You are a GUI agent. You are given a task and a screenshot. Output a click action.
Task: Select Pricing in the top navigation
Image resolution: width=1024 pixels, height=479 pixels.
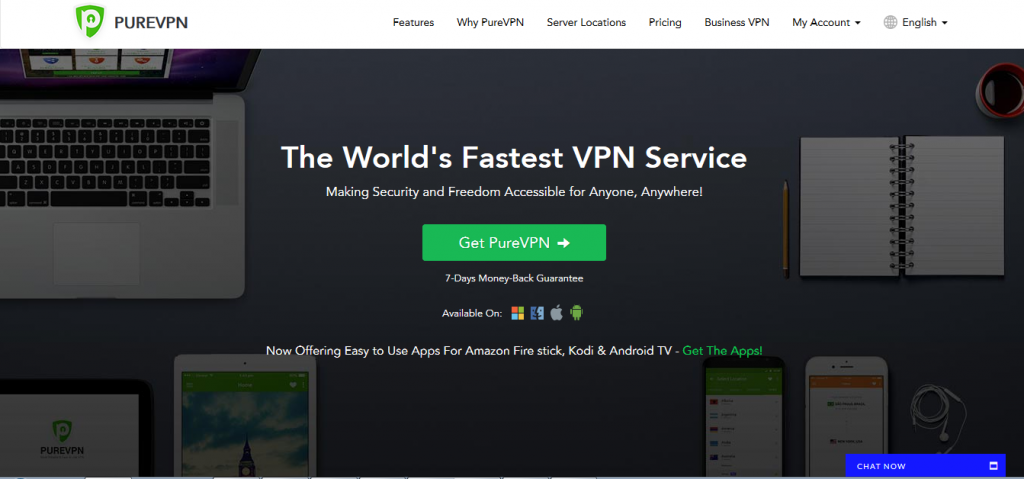[665, 22]
